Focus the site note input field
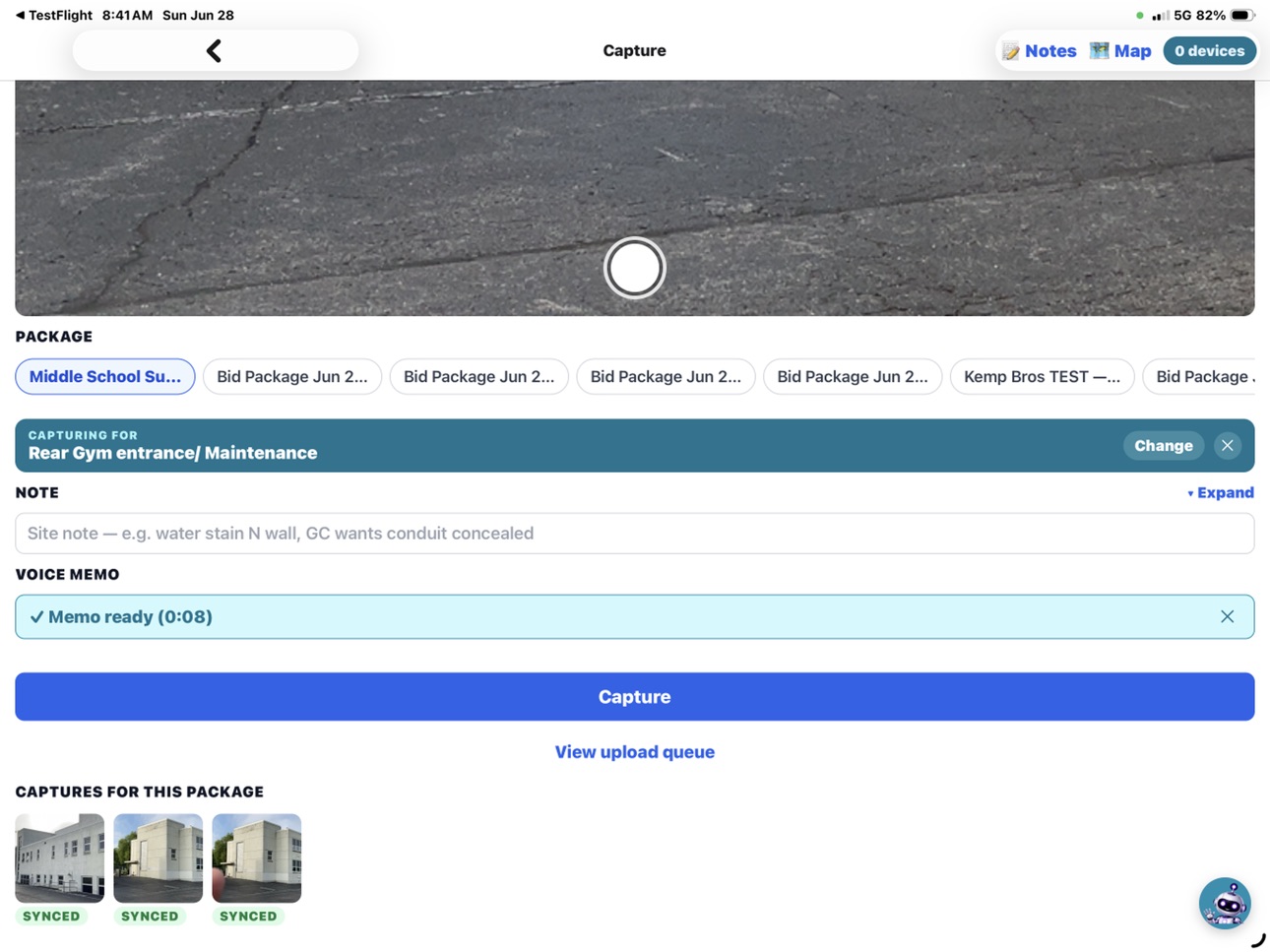The image size is (1270, 952). click(635, 533)
